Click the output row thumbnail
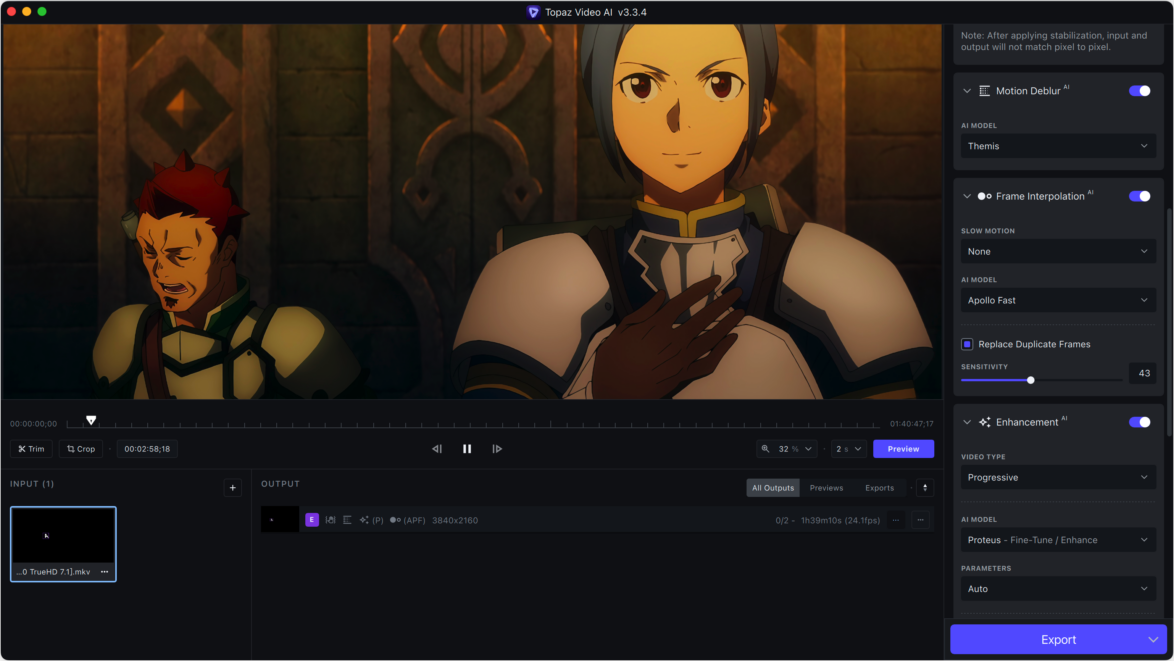Viewport: 1174px width, 661px height. coord(280,520)
